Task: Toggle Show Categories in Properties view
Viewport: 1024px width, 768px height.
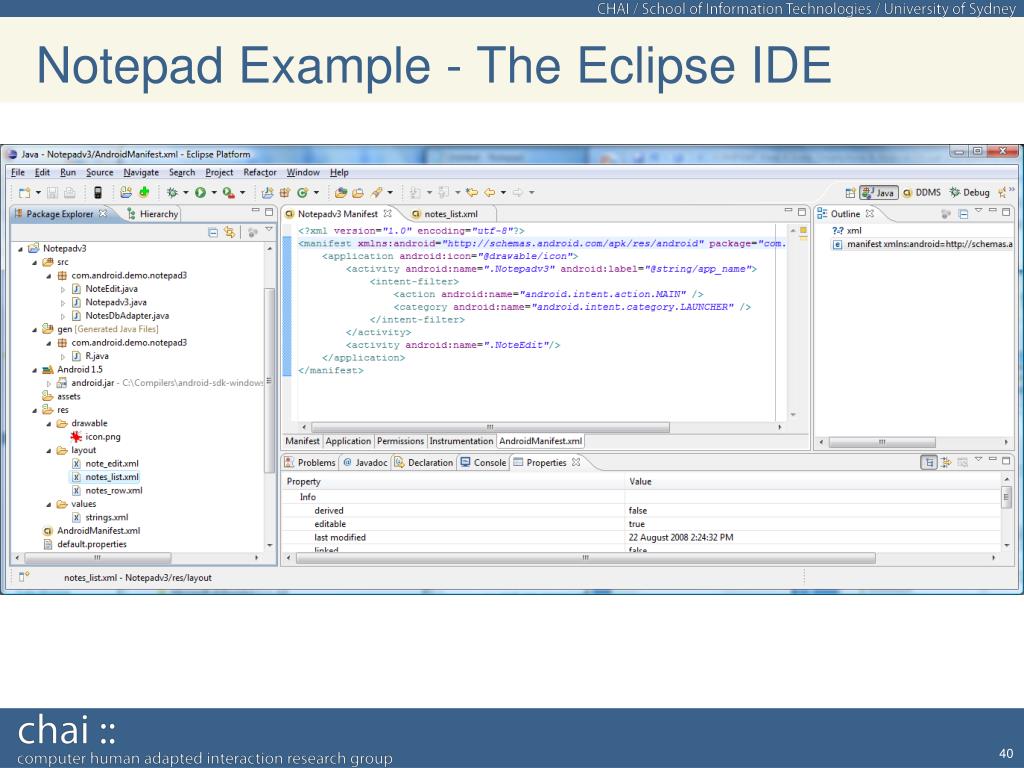Action: point(929,462)
